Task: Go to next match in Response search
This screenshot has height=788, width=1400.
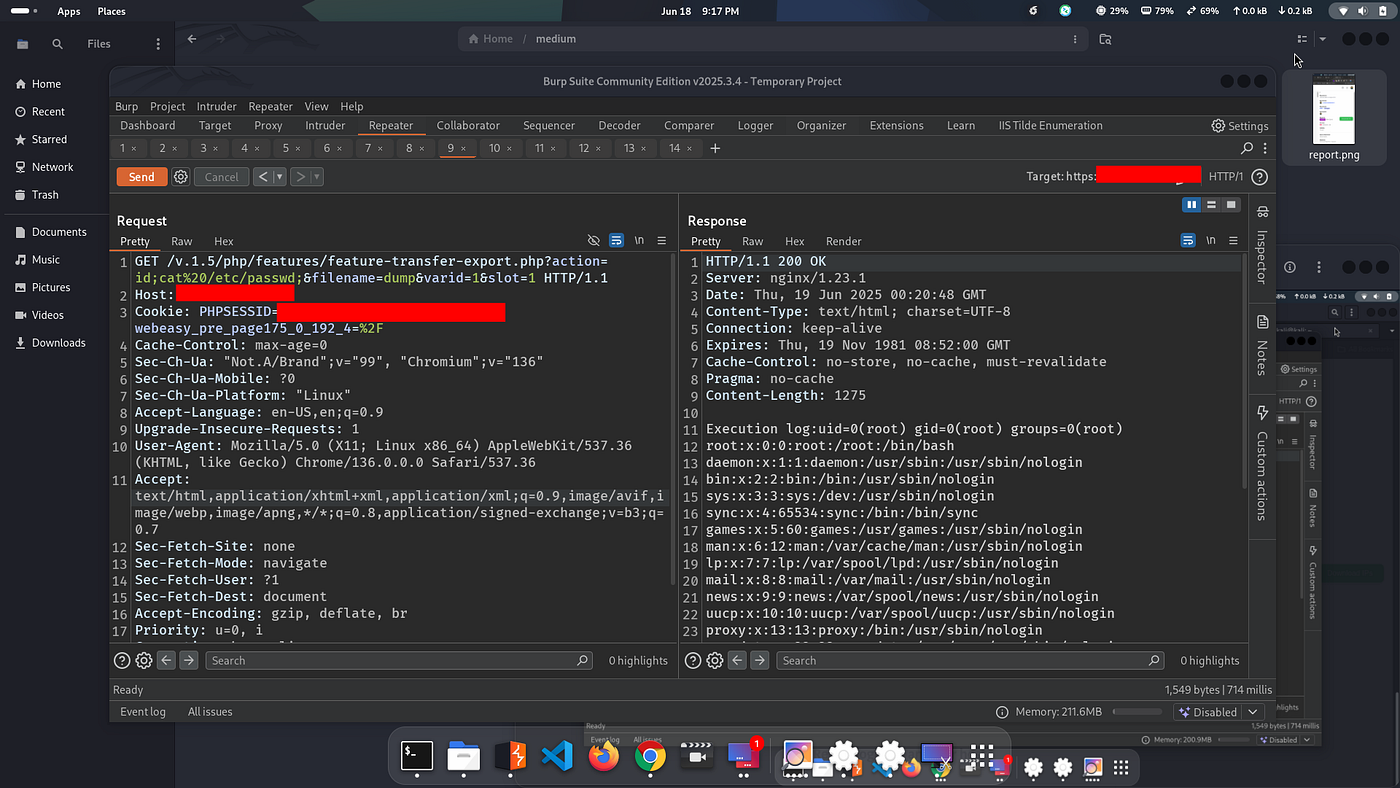Action: click(759, 660)
